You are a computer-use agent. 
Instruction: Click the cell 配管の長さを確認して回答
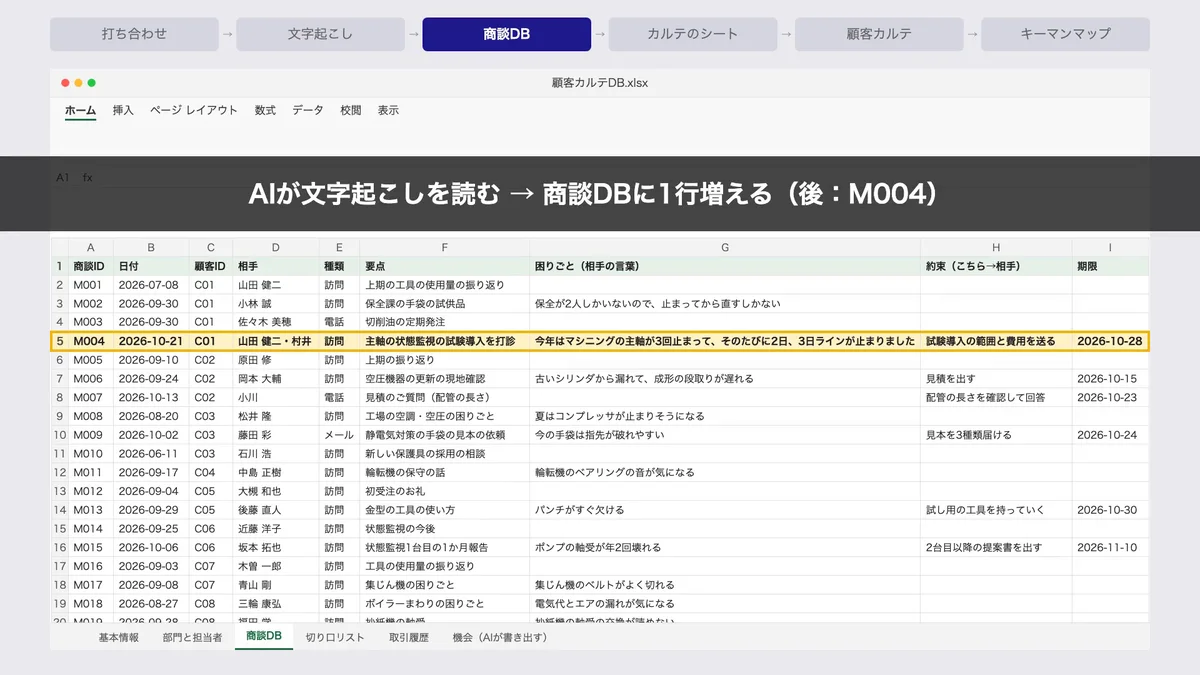coord(997,397)
